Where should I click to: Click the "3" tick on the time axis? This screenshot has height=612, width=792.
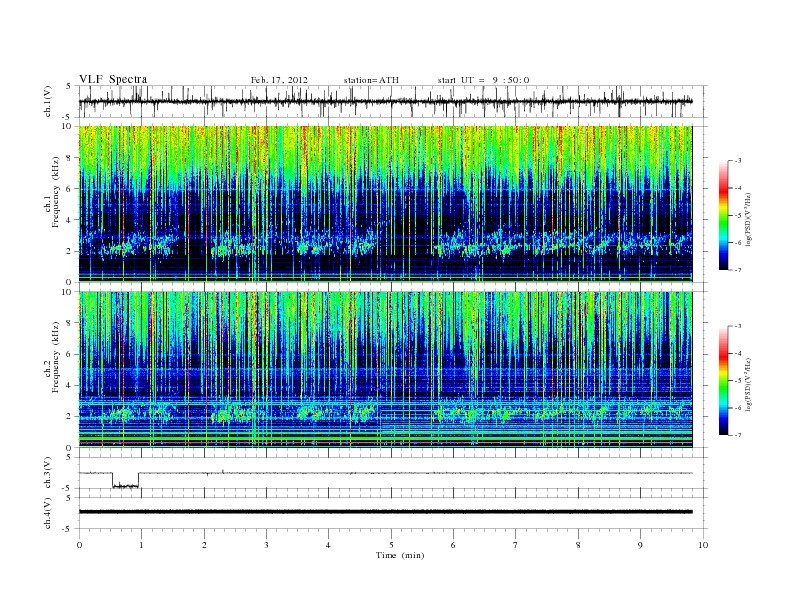click(266, 545)
